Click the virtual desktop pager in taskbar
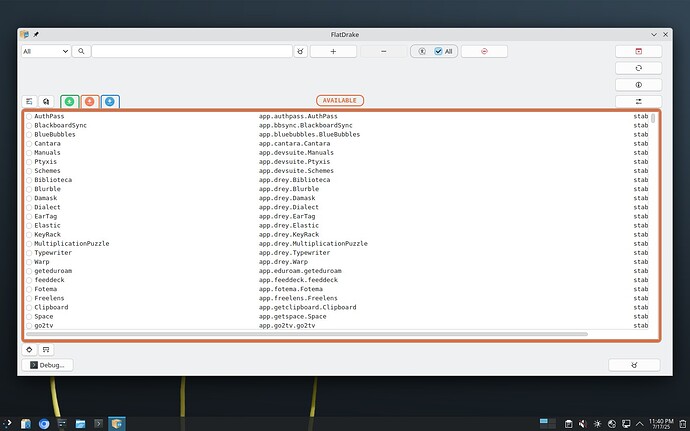Screen dimensions: 690x431 548,424
